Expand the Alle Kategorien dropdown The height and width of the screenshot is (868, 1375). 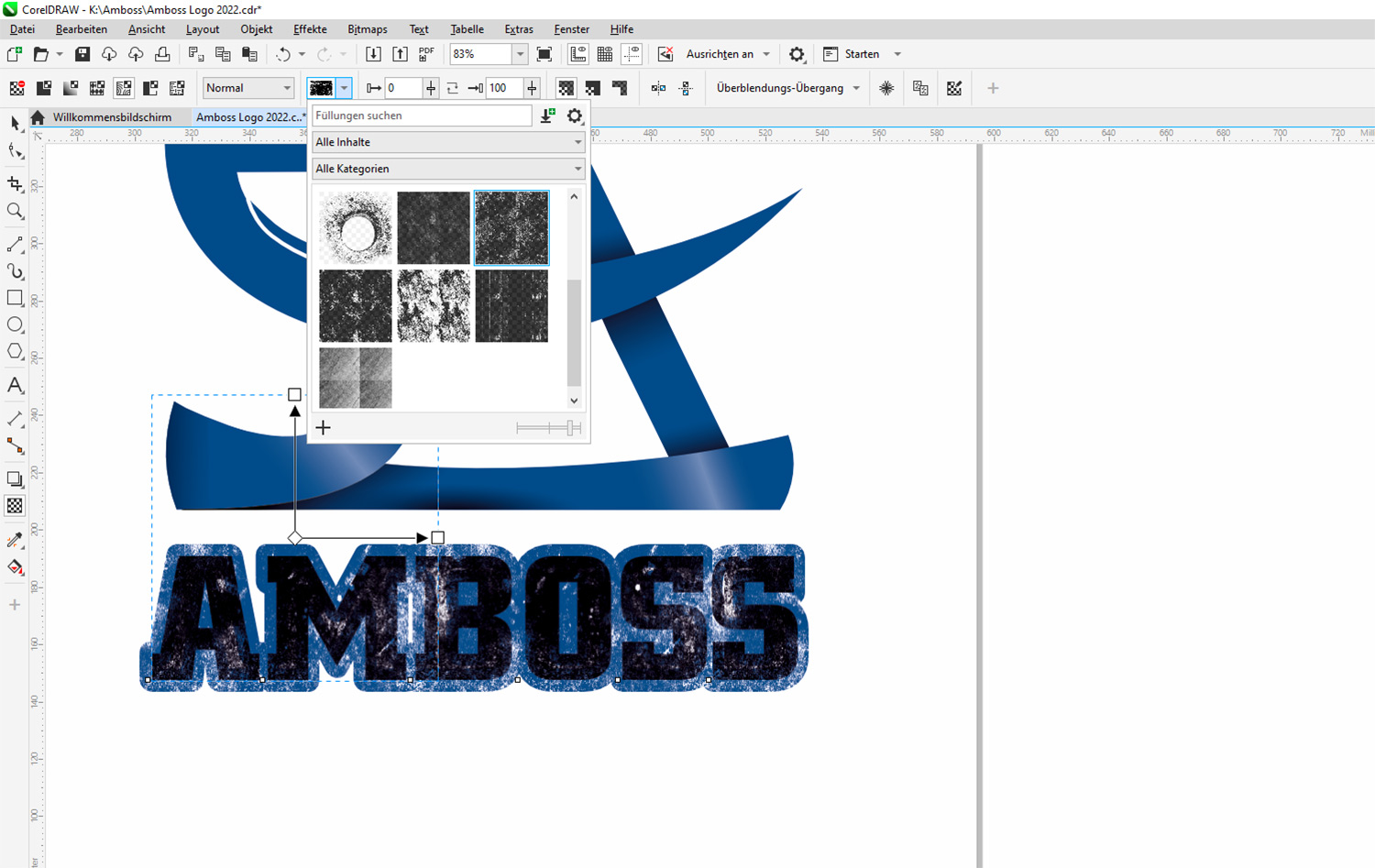tap(448, 169)
